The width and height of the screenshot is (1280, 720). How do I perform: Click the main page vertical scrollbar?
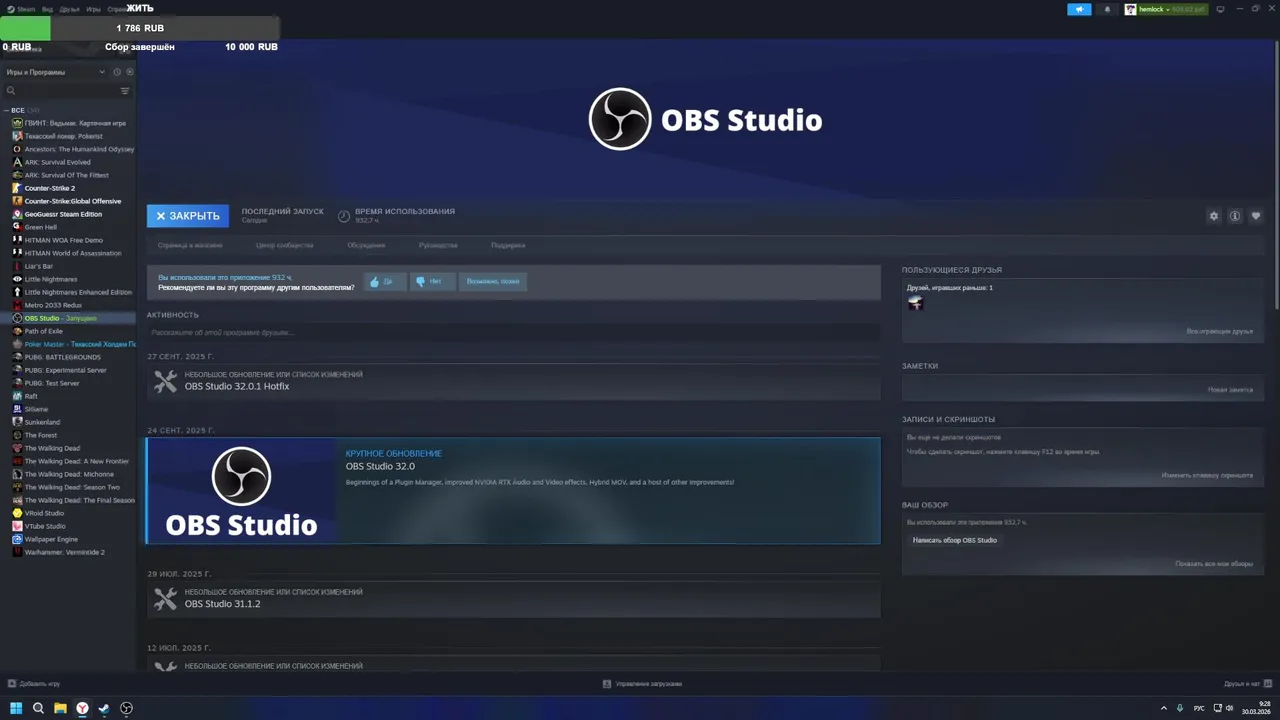[x=1276, y=175]
